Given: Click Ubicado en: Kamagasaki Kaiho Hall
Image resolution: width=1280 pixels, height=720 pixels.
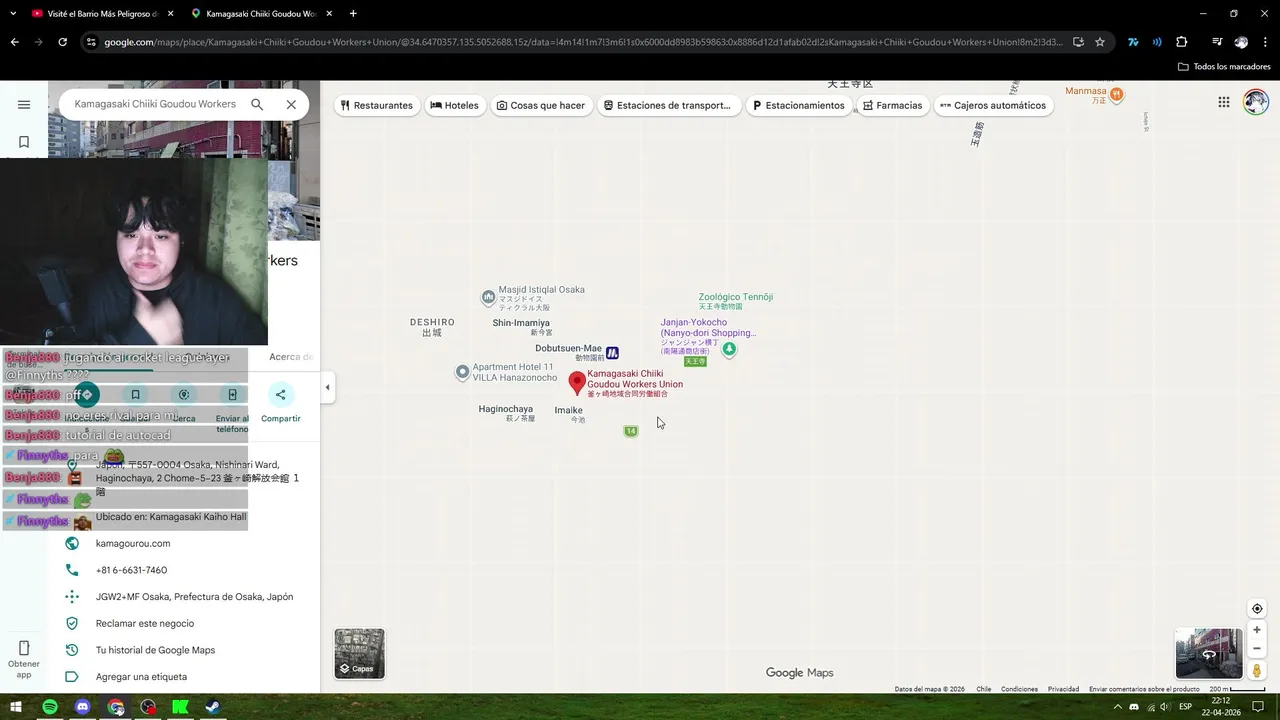Looking at the screenshot, I should pos(171,517).
